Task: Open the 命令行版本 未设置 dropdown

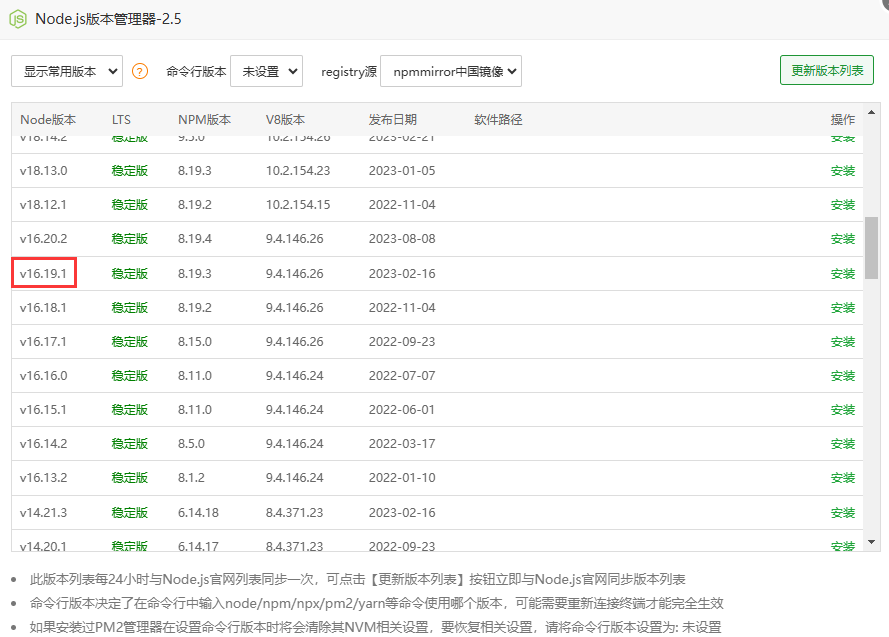Action: [x=266, y=71]
